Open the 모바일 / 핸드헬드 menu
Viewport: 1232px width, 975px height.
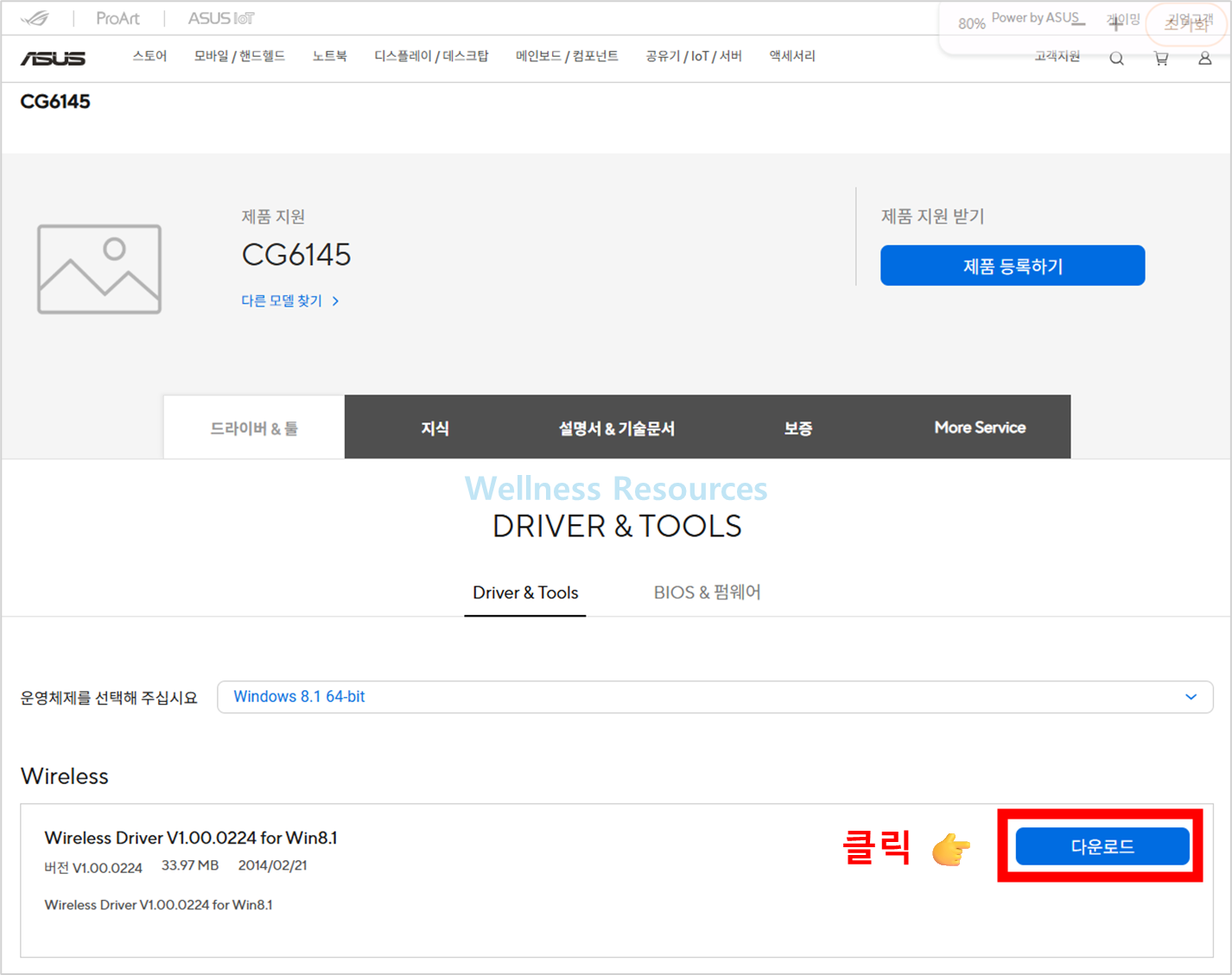(239, 56)
